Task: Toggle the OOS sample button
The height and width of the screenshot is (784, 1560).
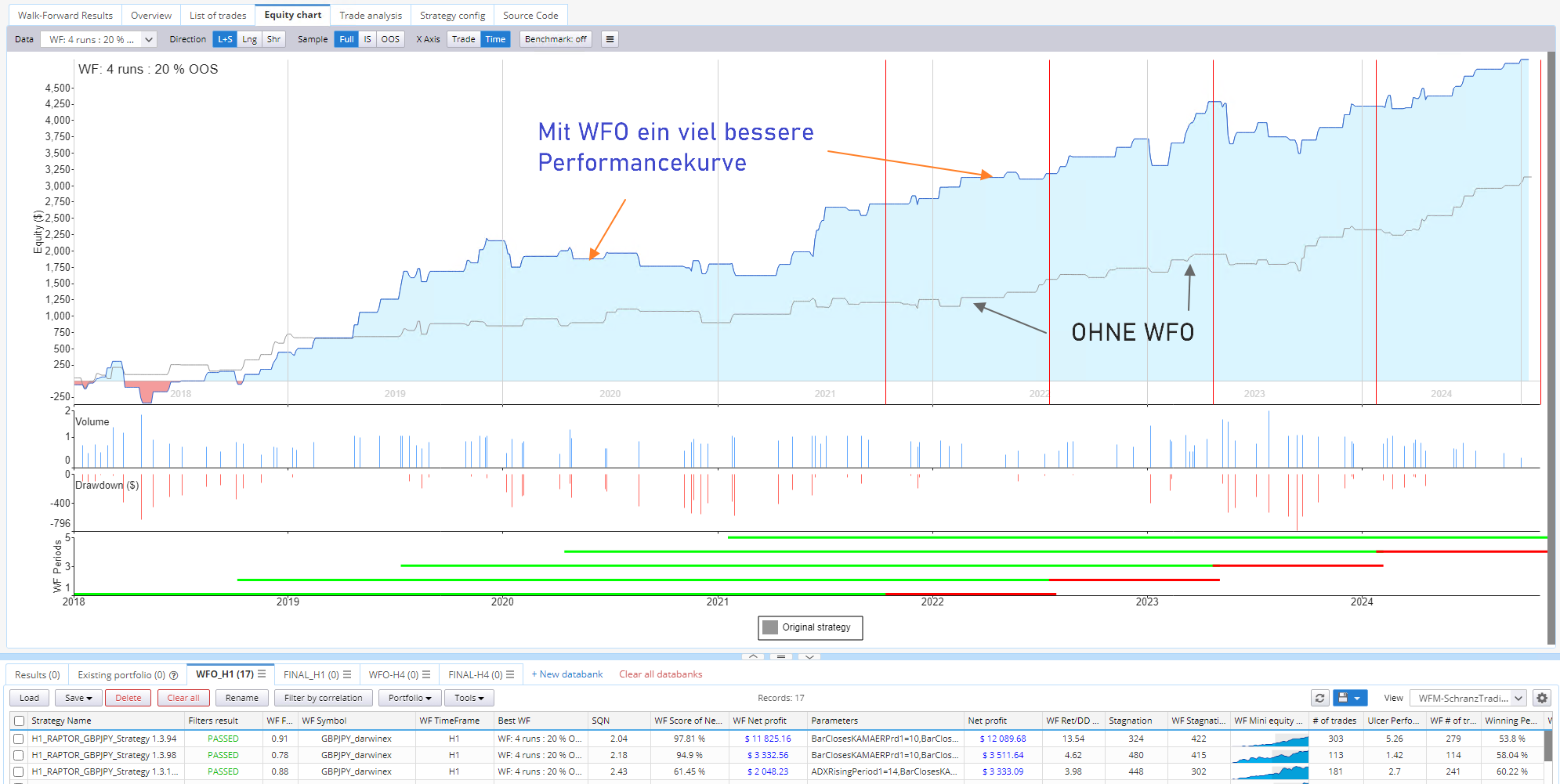Action: (390, 39)
